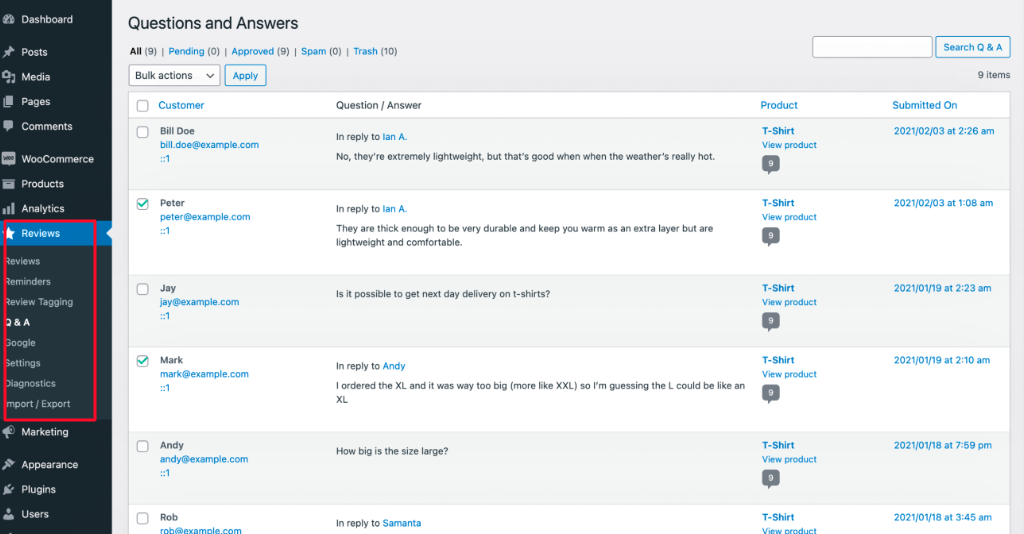Sort by Product column header
Viewport: 1024px width, 534px height.
click(x=778, y=106)
